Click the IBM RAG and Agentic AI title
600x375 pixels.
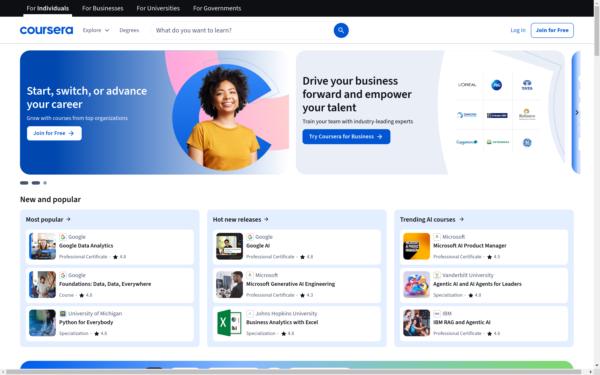tap(461, 322)
